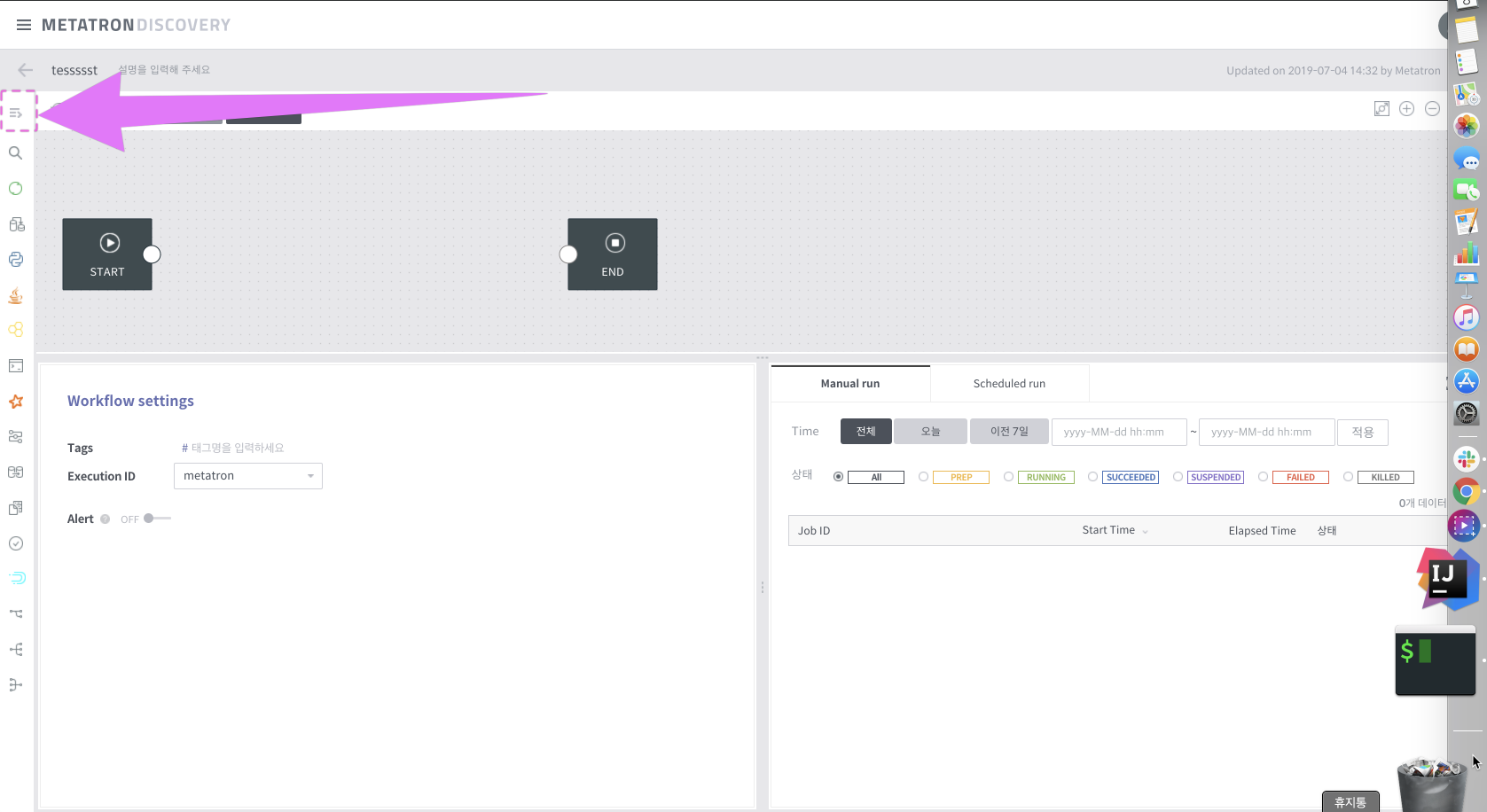Select the Python node icon in the palette
Viewport: 1487px width, 812px height.
tap(16, 259)
